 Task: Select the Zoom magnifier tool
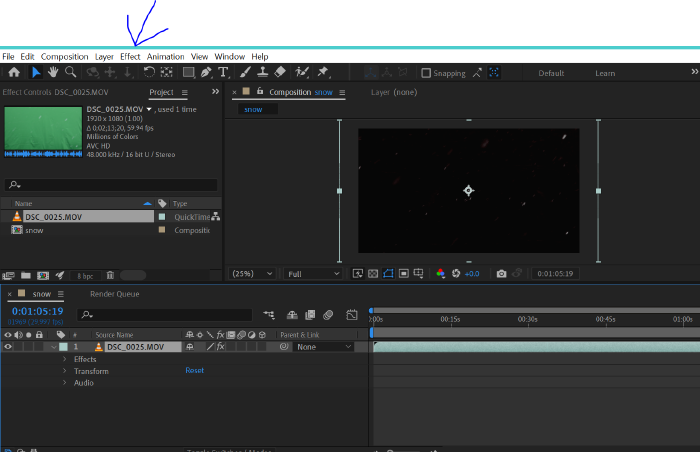point(71,72)
